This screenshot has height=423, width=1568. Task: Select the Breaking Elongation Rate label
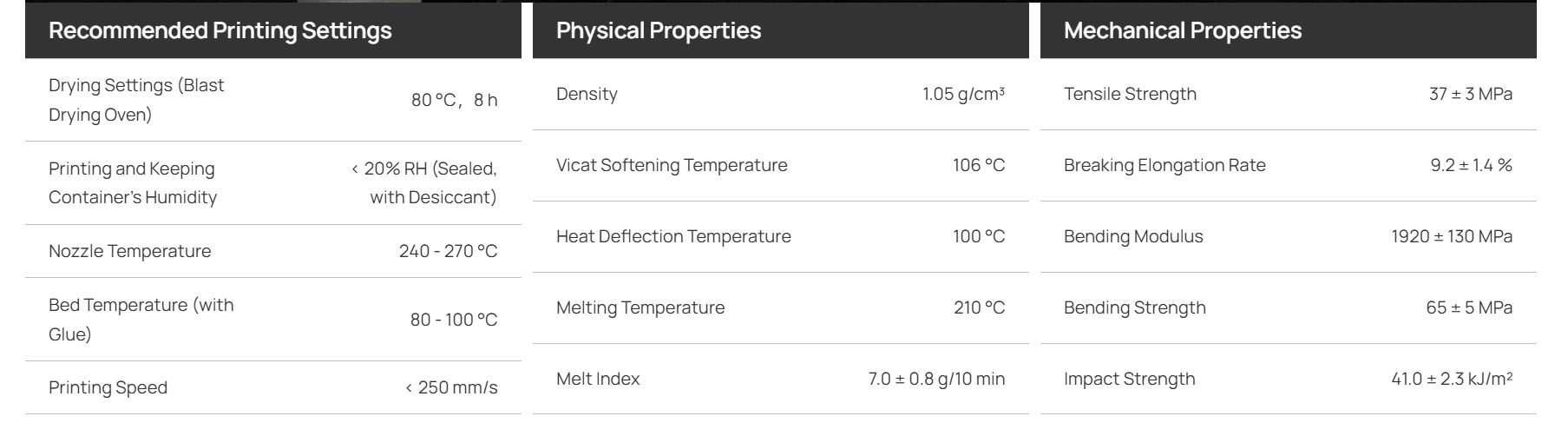1165,165
